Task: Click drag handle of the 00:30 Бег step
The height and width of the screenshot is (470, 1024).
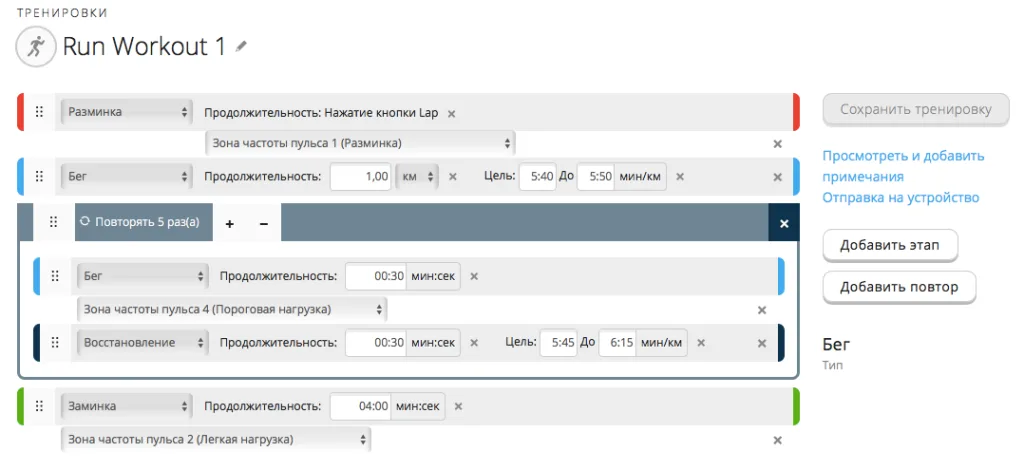Action: (56, 276)
